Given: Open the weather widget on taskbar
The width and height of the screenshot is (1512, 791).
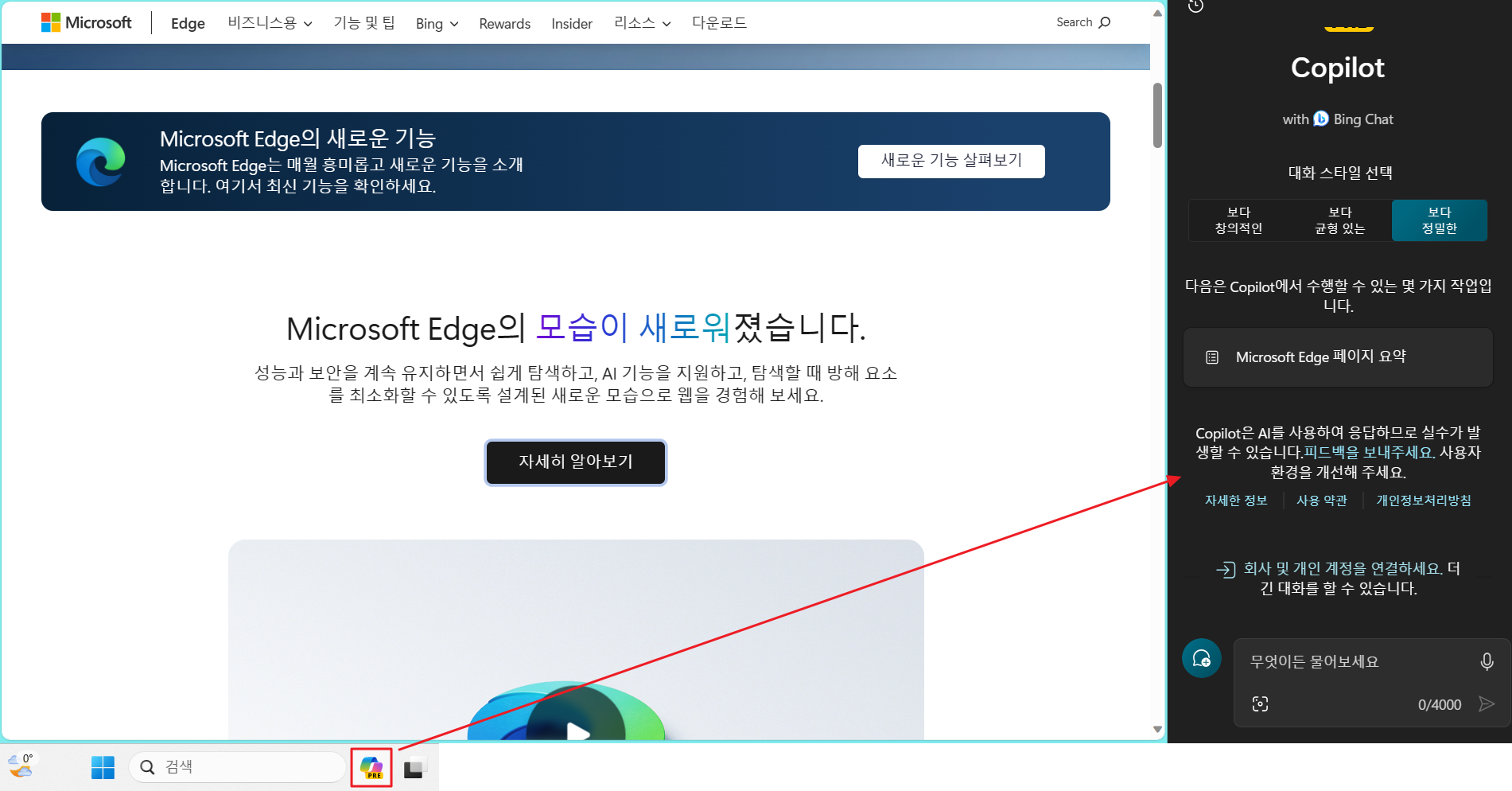Looking at the screenshot, I should click(21, 766).
